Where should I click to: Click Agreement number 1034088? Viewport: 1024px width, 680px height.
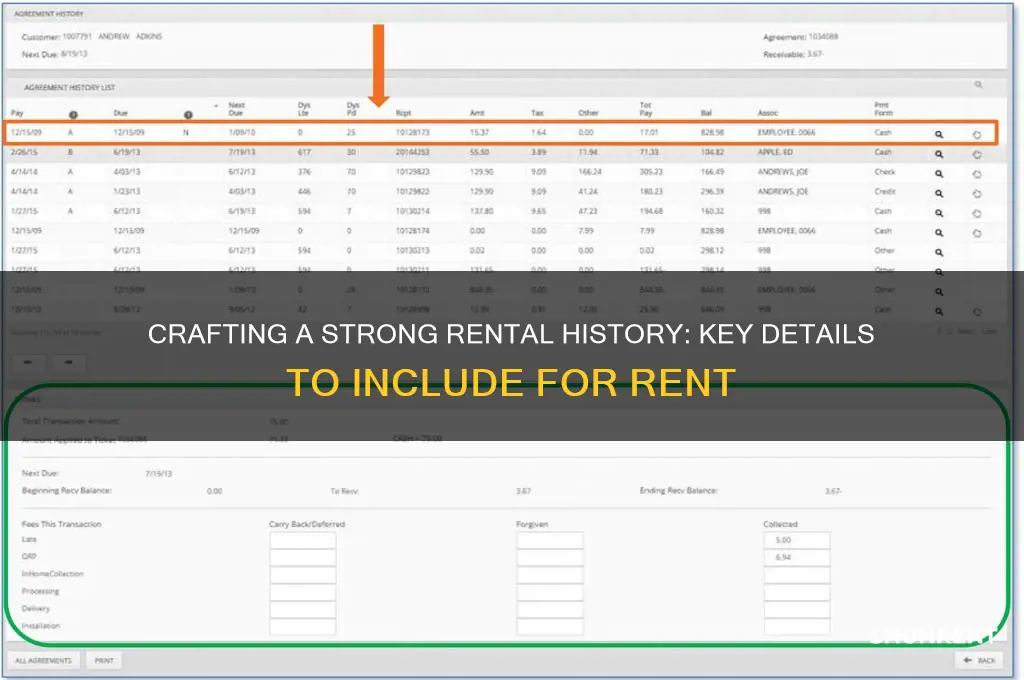tap(823, 37)
